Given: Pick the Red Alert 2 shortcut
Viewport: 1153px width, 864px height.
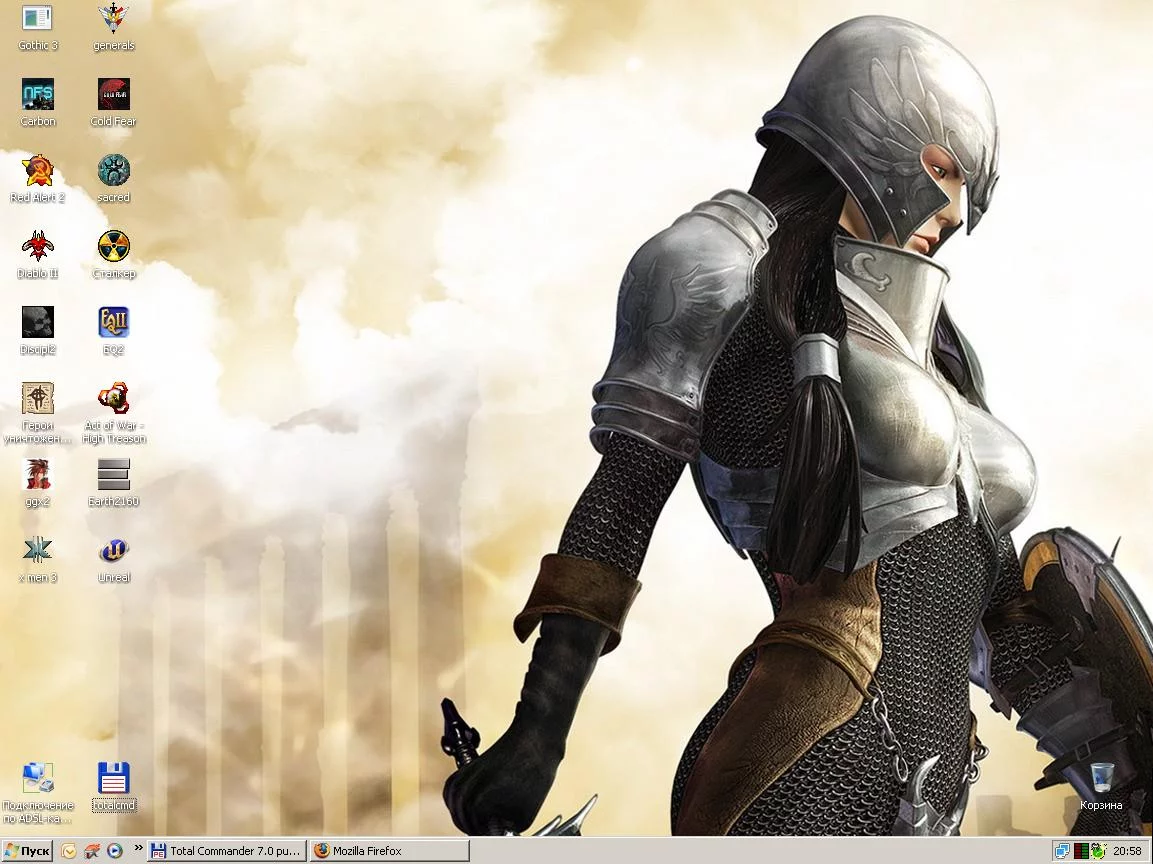Looking at the screenshot, I should (38, 179).
